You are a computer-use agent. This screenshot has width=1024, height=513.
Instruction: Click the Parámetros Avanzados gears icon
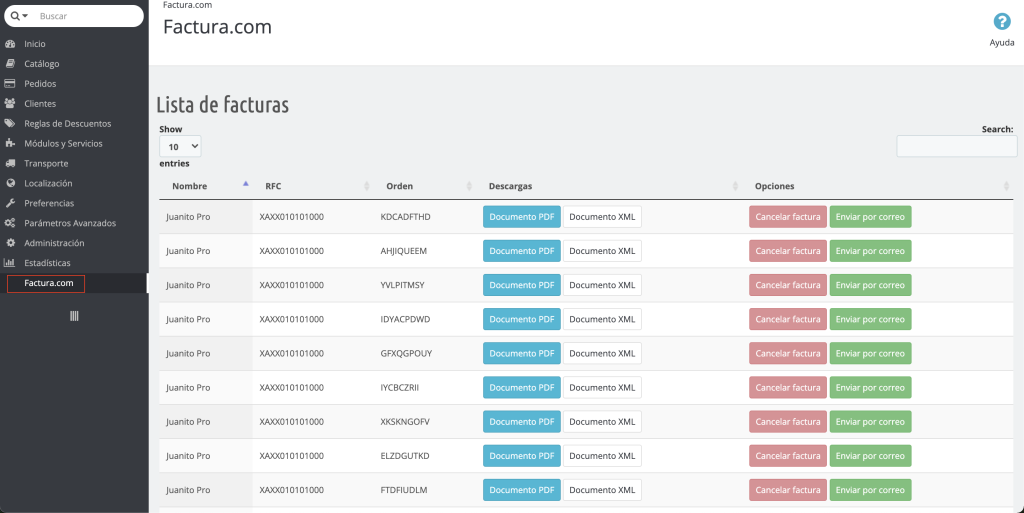click(x=10, y=223)
